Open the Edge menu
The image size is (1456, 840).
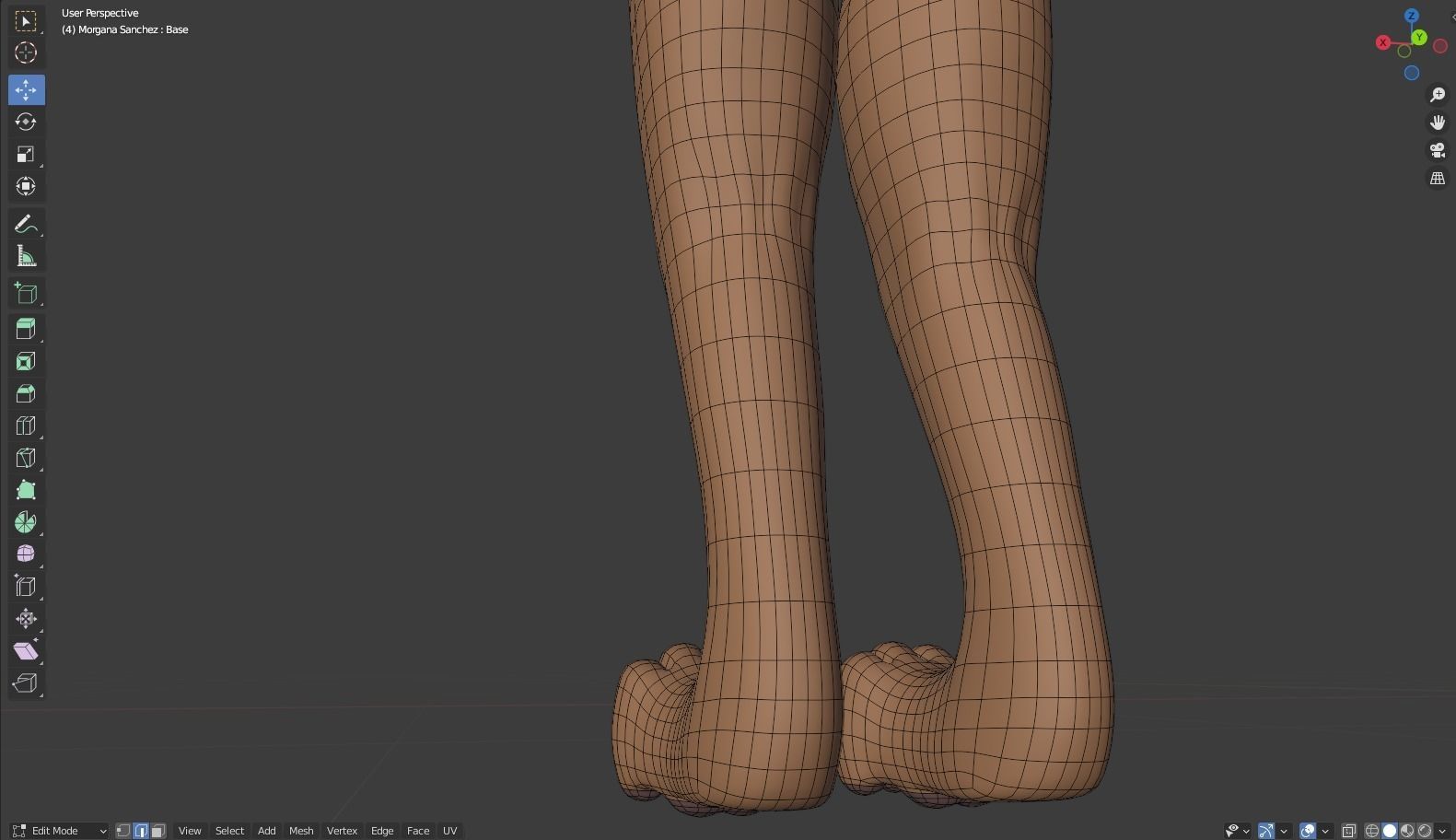[382, 831]
